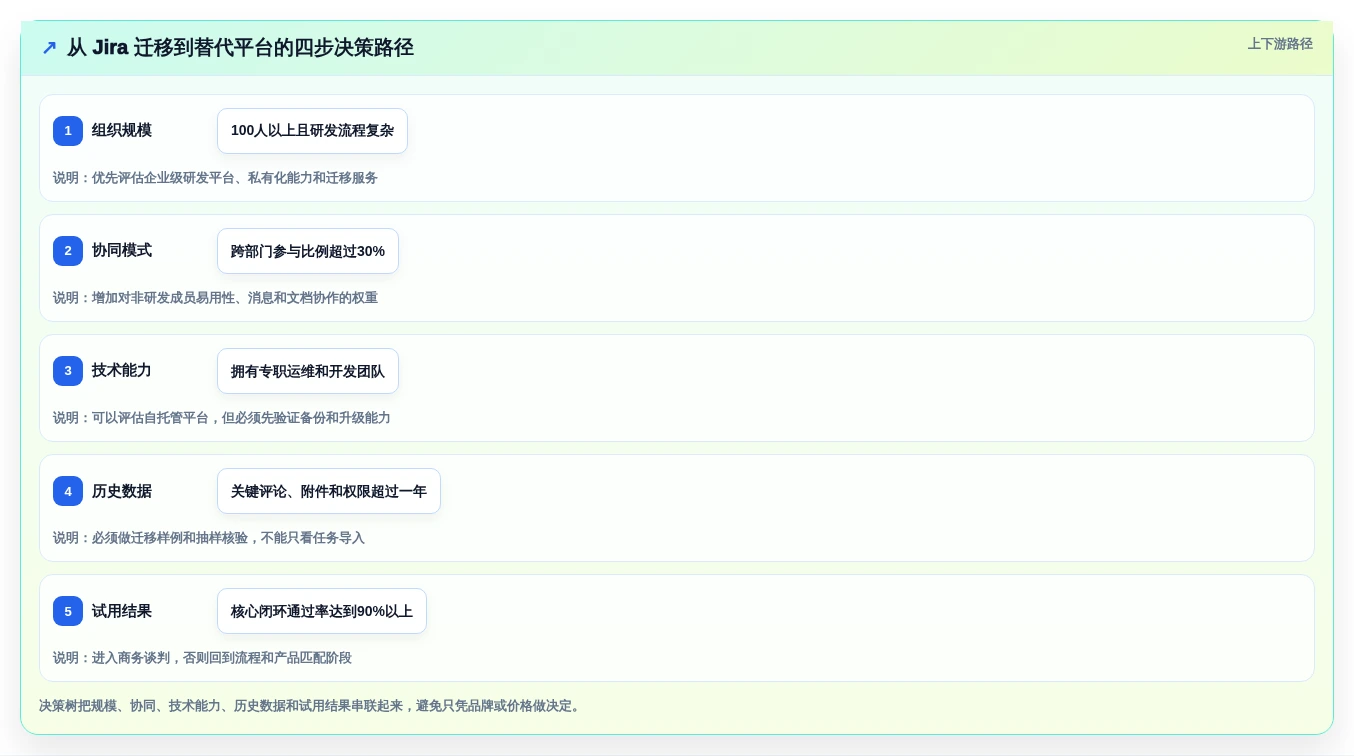Click the 组织规模 step label
Viewport: 1354px width, 756px height.
(x=122, y=130)
